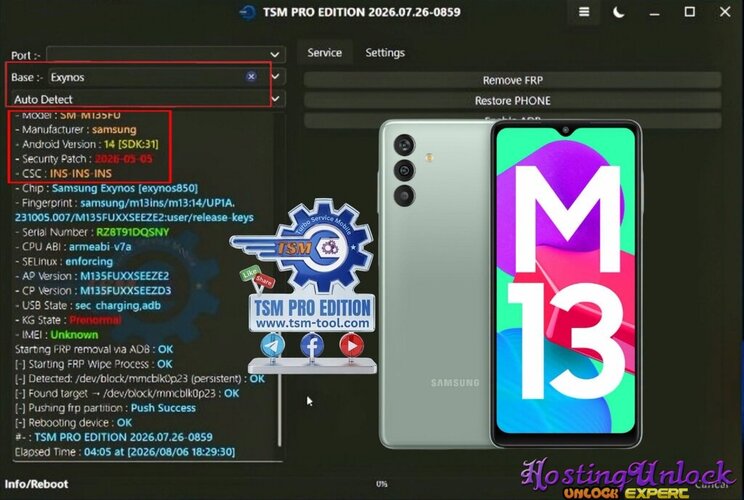Click the CPU ABI armeabi-v7a line
744x500 pixels.
click(73, 247)
